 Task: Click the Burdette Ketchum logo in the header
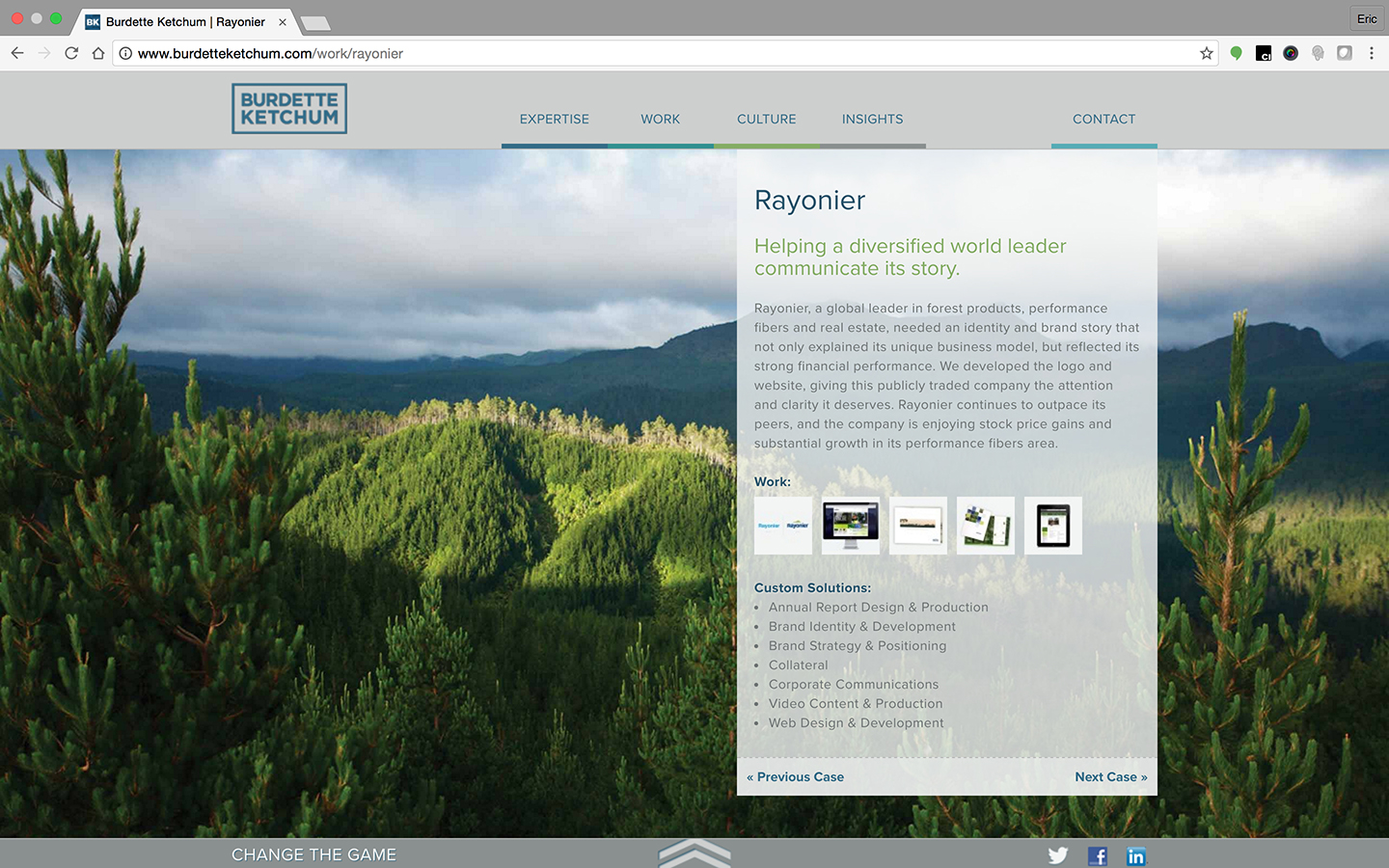(x=288, y=108)
